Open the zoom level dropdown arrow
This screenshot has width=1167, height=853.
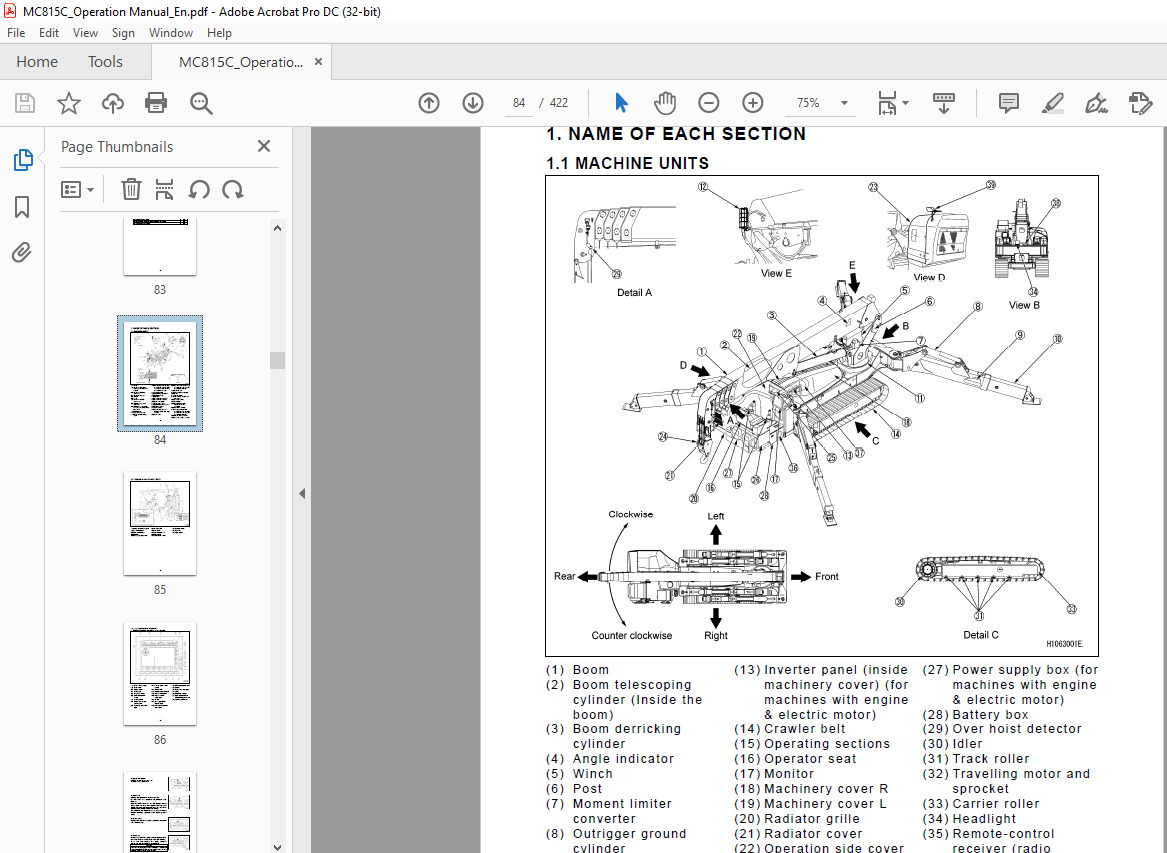844,103
